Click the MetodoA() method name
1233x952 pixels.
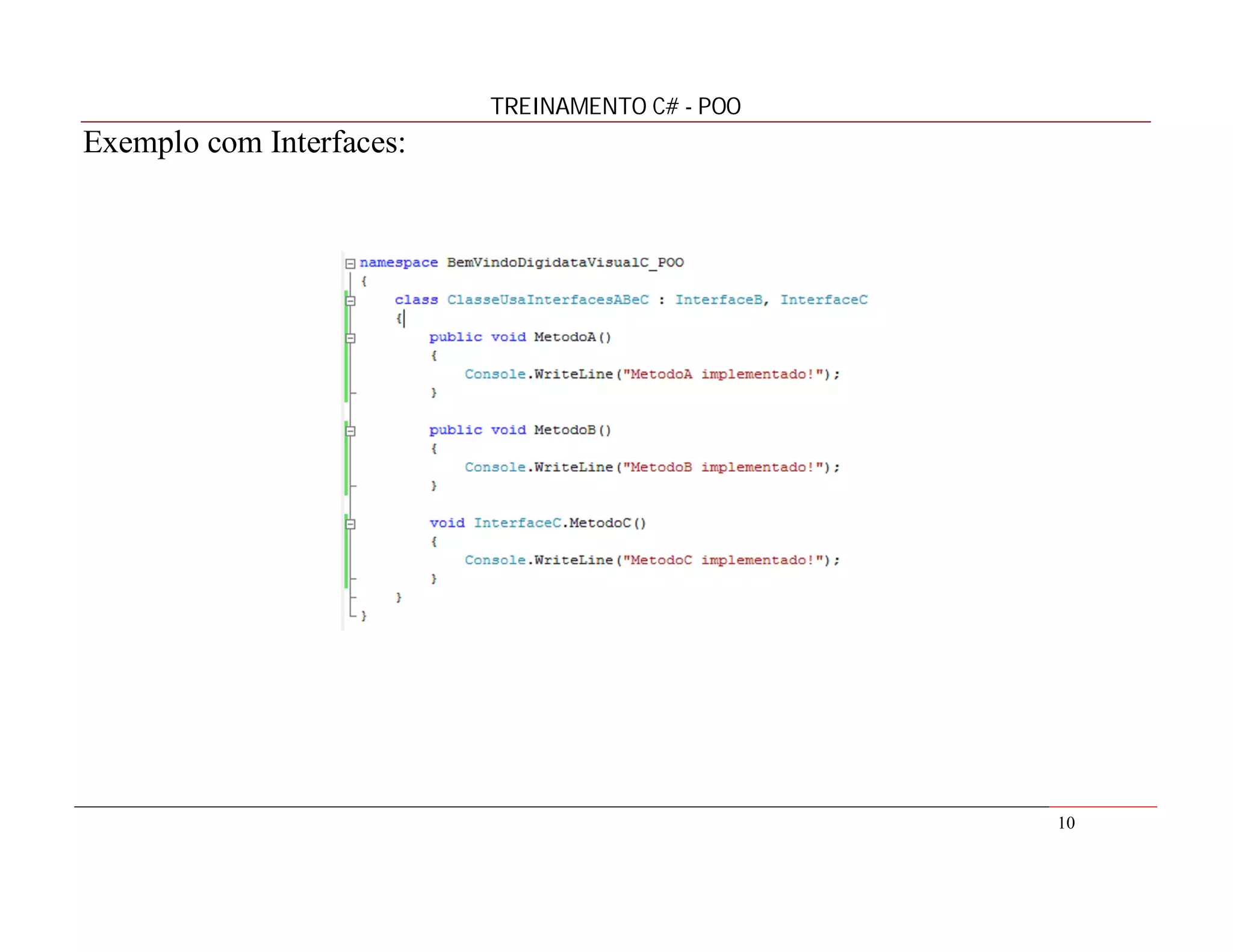pyautogui.click(x=573, y=337)
